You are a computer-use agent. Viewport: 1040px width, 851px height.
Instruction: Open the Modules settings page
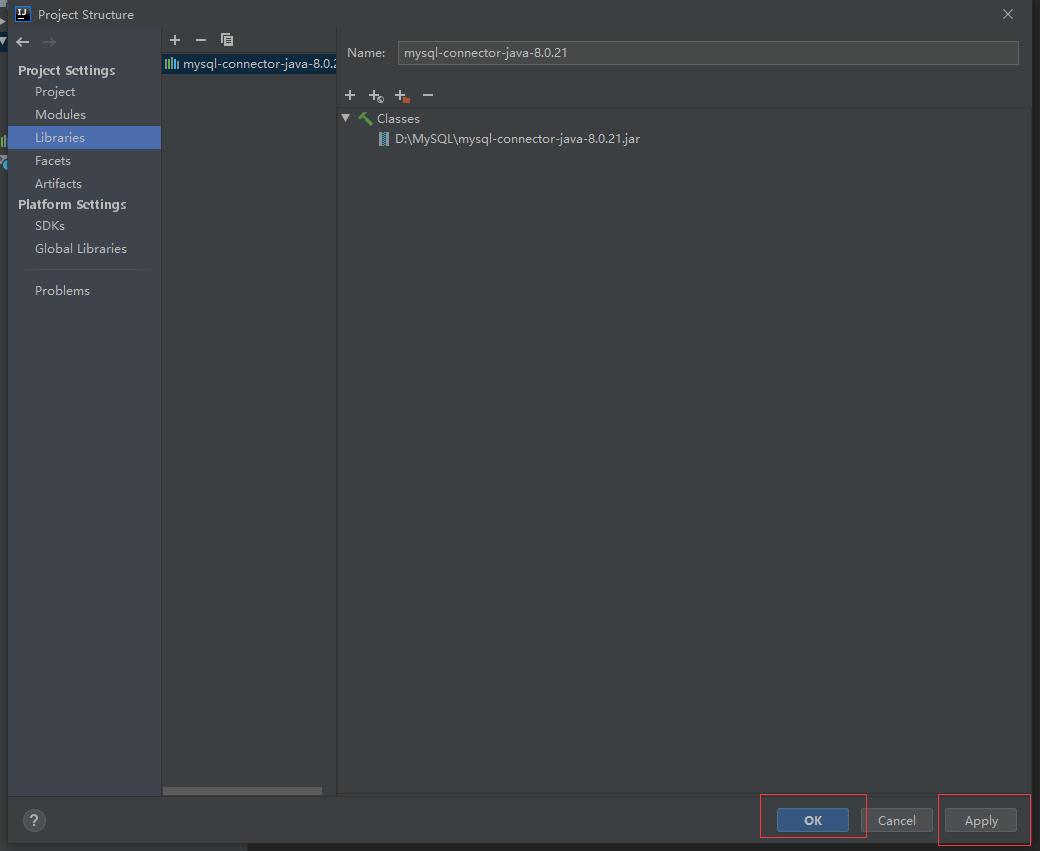point(60,115)
